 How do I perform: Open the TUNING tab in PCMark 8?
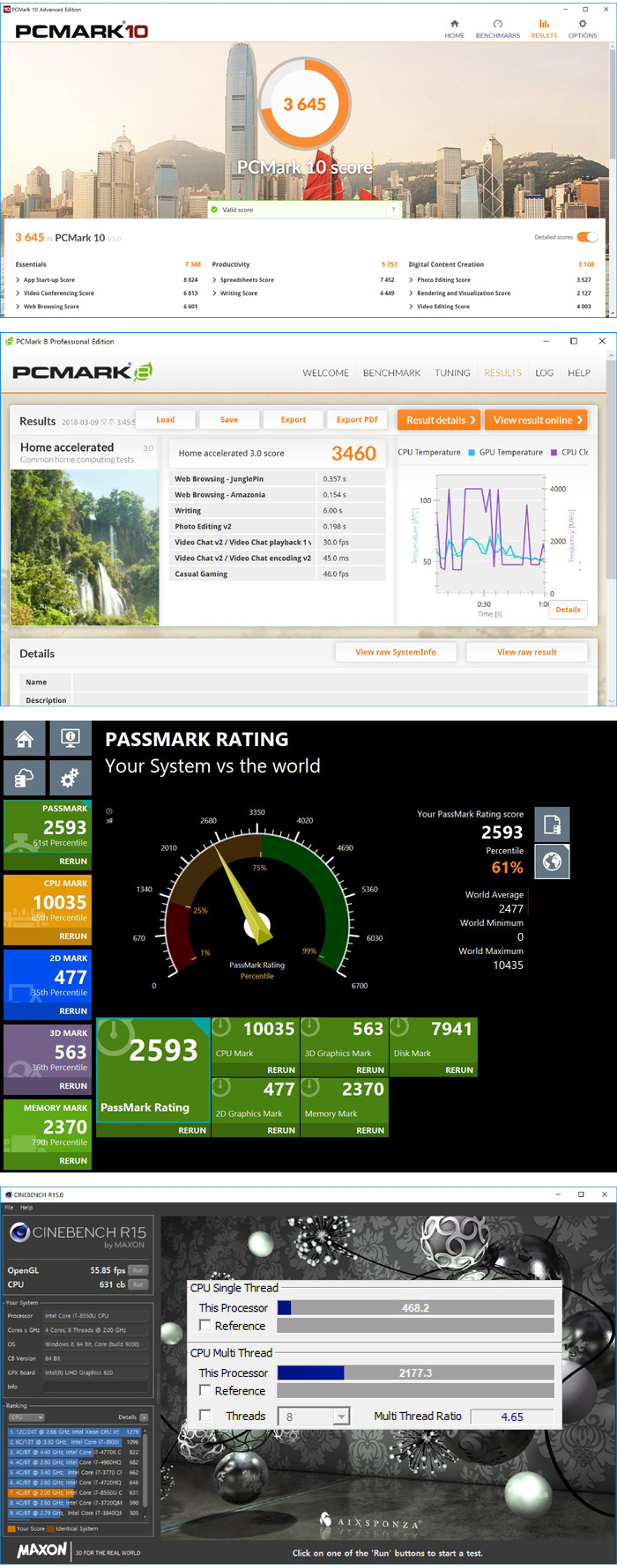point(452,373)
